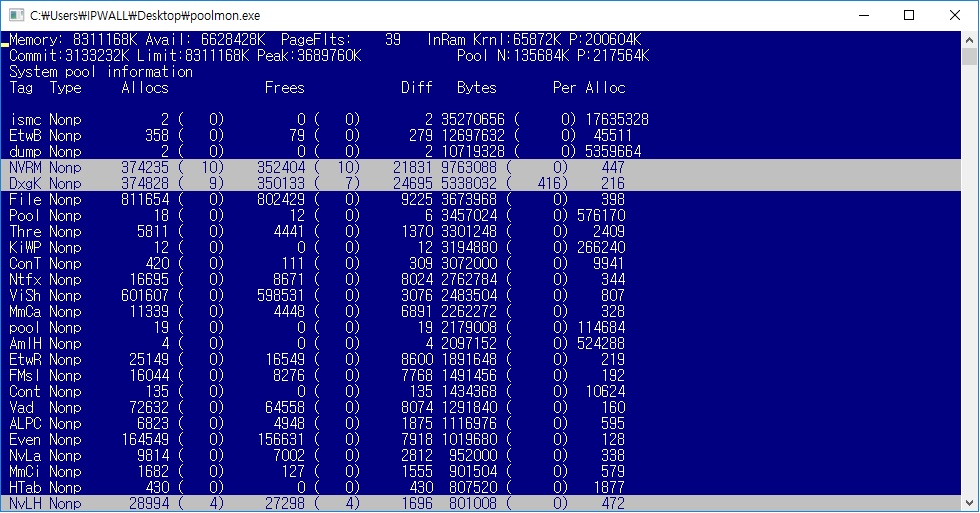Select the 'Ntfx' tag row
The width and height of the screenshot is (980, 513).
tap(481, 279)
